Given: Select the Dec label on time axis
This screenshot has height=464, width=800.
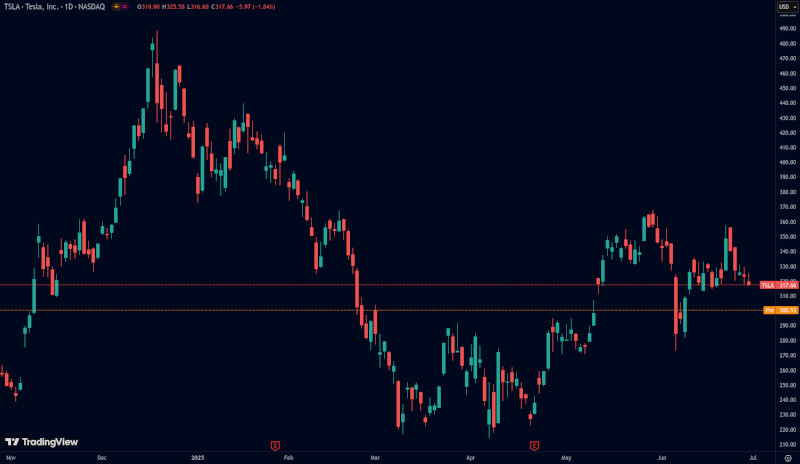Looking at the screenshot, I should coord(102,456).
